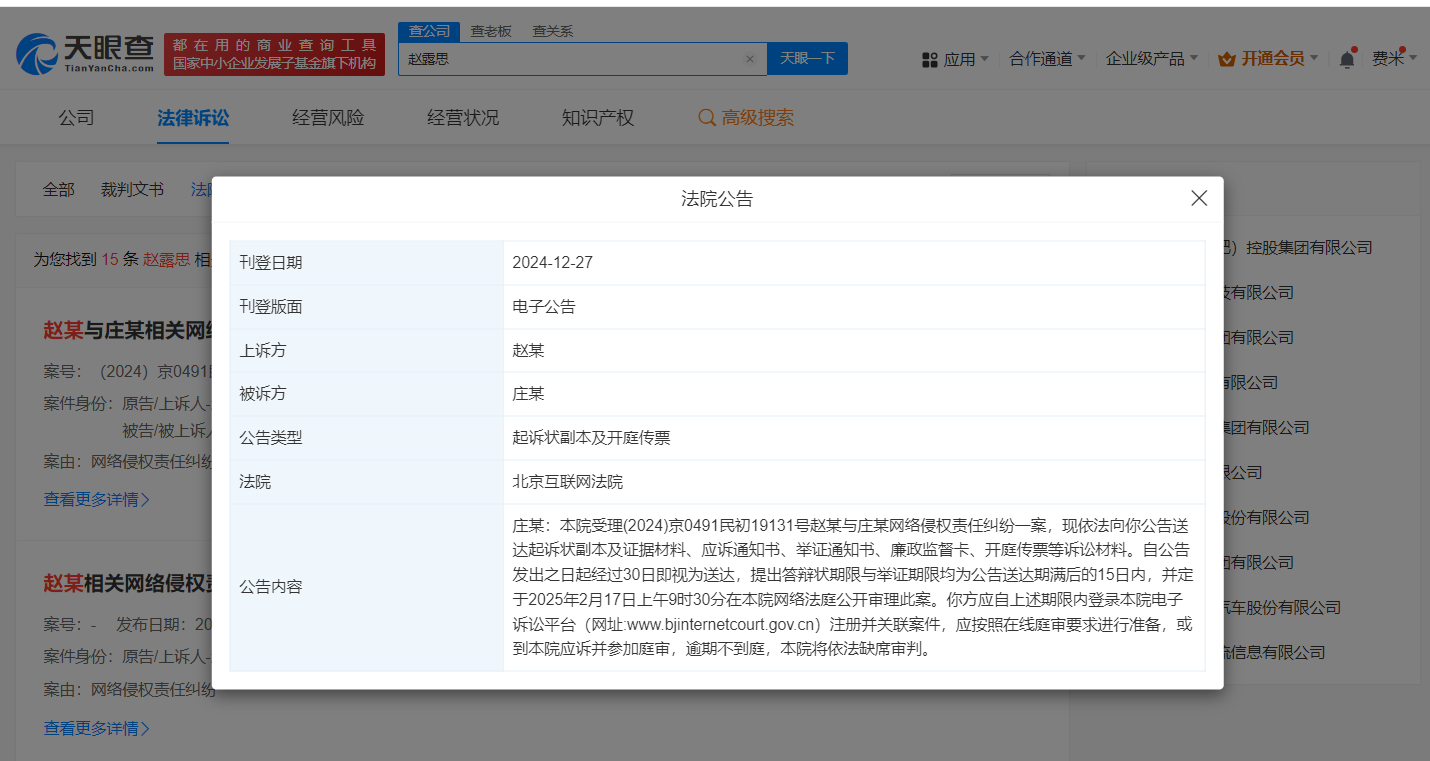The image size is (1430, 761).
Task: Click the first 查看更多详情 link
Action: point(96,499)
